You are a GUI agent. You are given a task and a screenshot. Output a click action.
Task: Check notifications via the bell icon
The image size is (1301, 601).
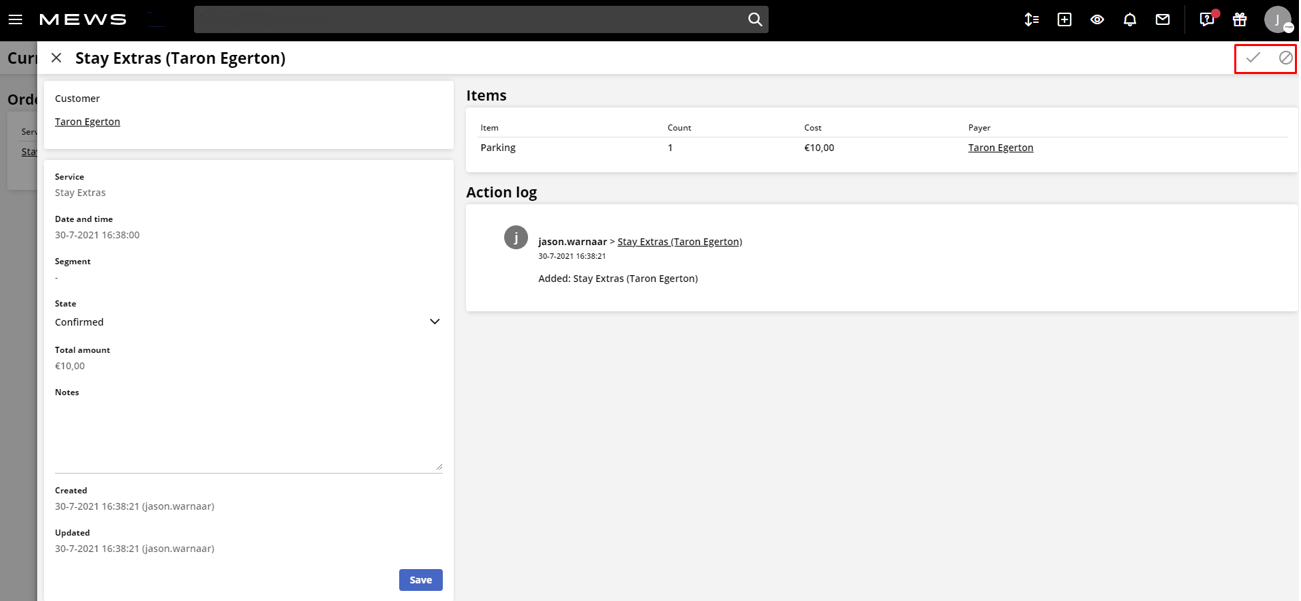[1130, 19]
